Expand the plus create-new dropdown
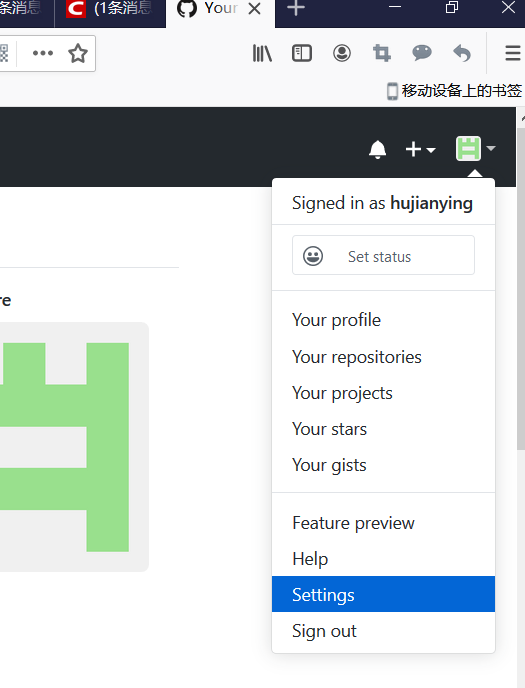Screen dimensions: 525x688 coord(420,149)
